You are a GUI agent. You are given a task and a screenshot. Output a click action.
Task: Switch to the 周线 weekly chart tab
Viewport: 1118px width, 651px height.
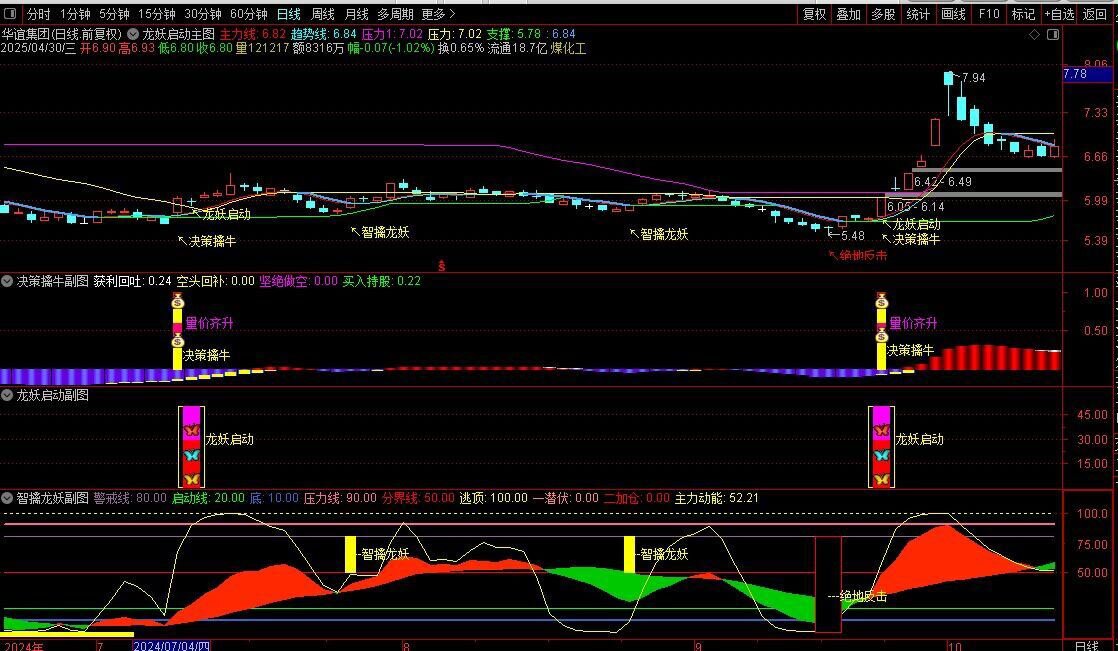click(323, 14)
